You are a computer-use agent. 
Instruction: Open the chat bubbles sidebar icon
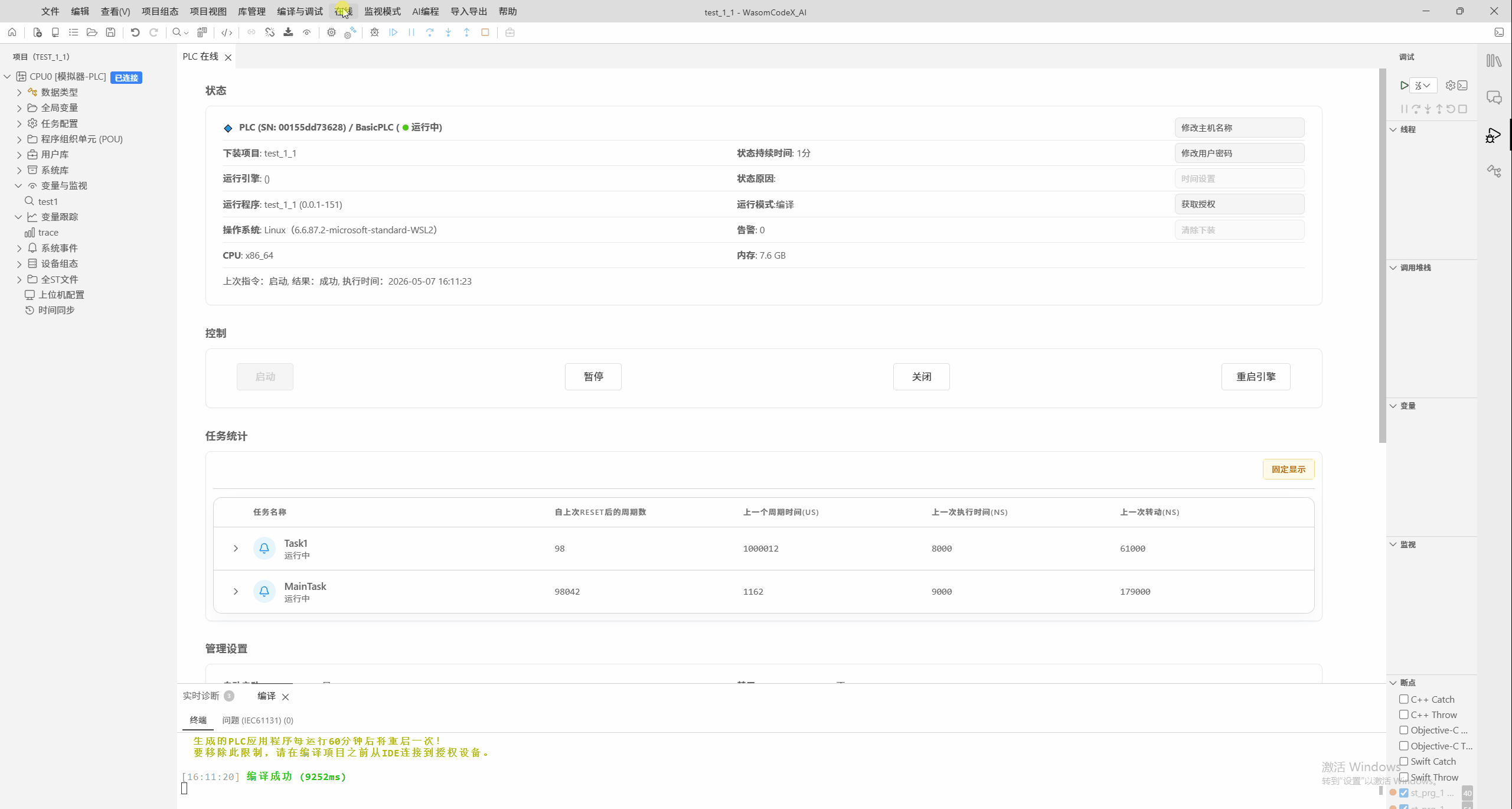click(1494, 98)
